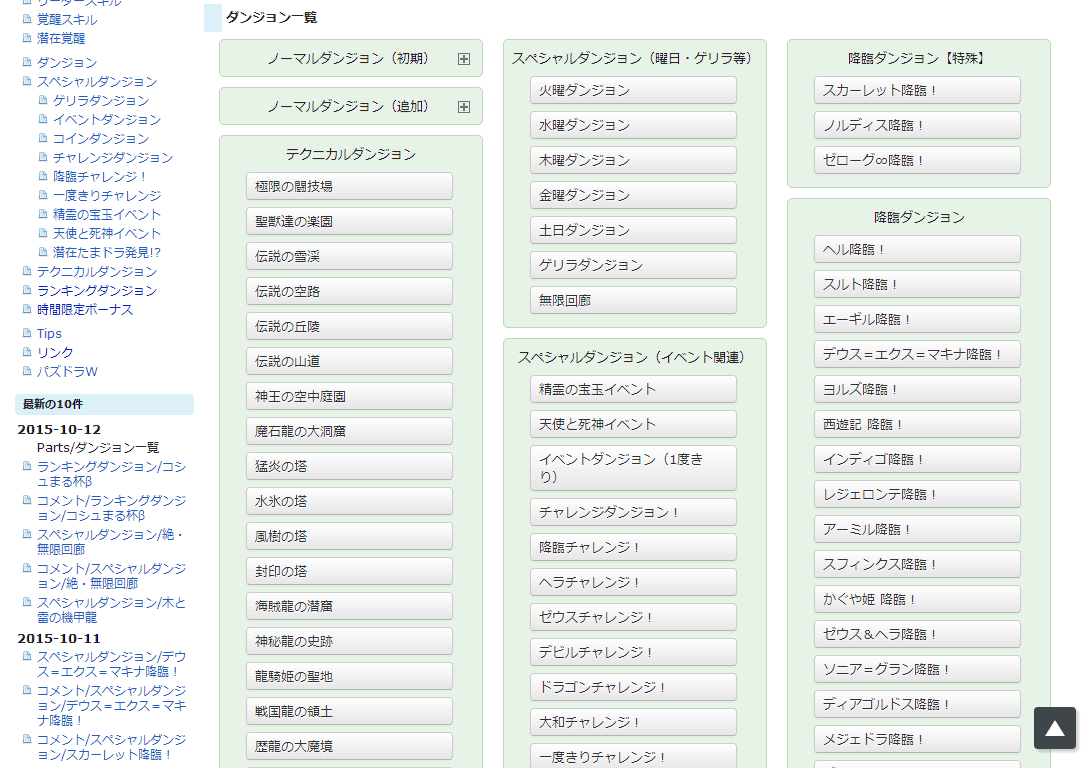Expand ノーマルダンジョン（初期） with plus icon
The image size is (1086, 768).
pyautogui.click(x=463, y=59)
